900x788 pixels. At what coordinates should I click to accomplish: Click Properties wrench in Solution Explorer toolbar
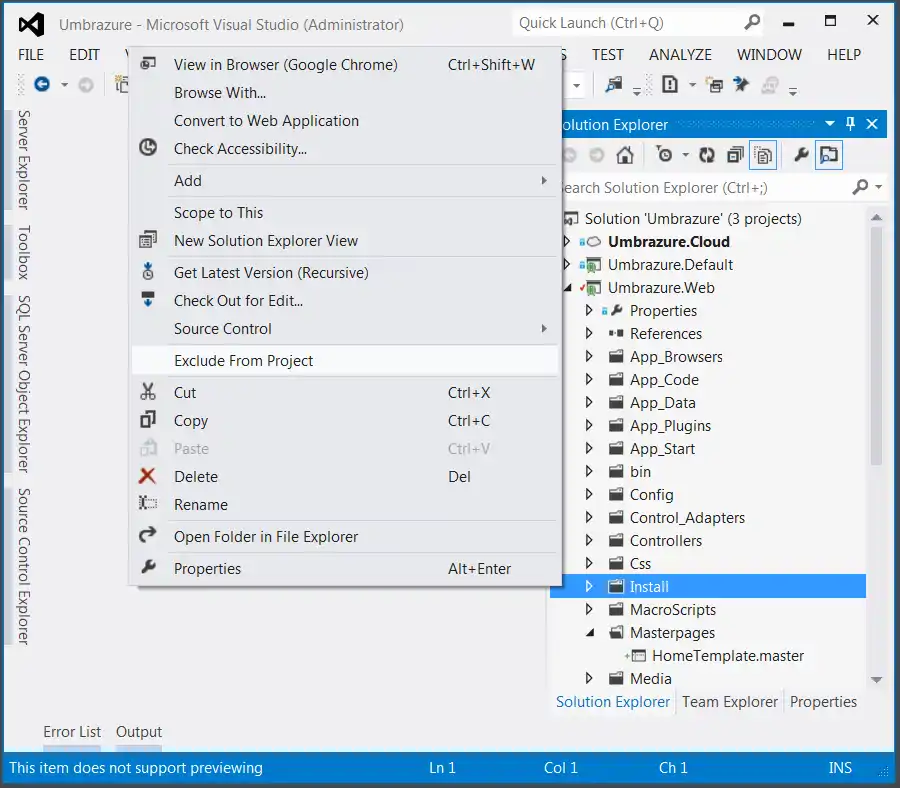[801, 155]
